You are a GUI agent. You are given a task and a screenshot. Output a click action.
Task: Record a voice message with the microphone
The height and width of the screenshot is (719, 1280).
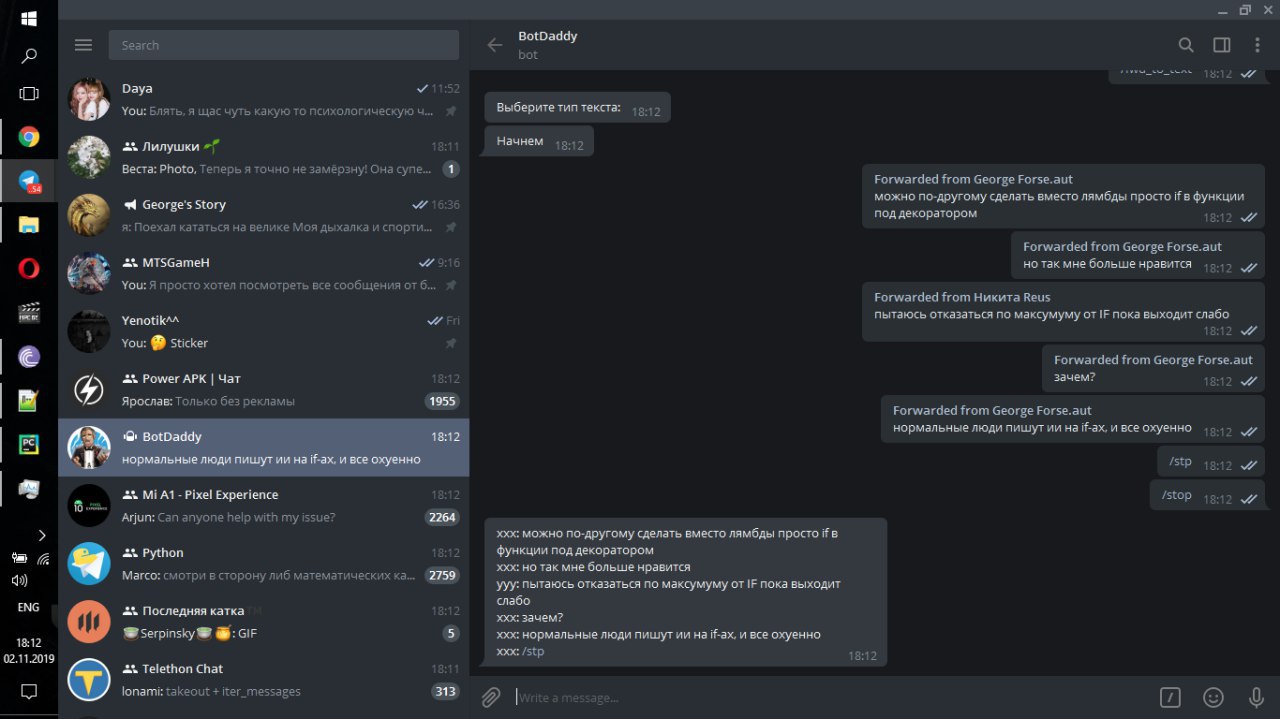pos(1256,697)
